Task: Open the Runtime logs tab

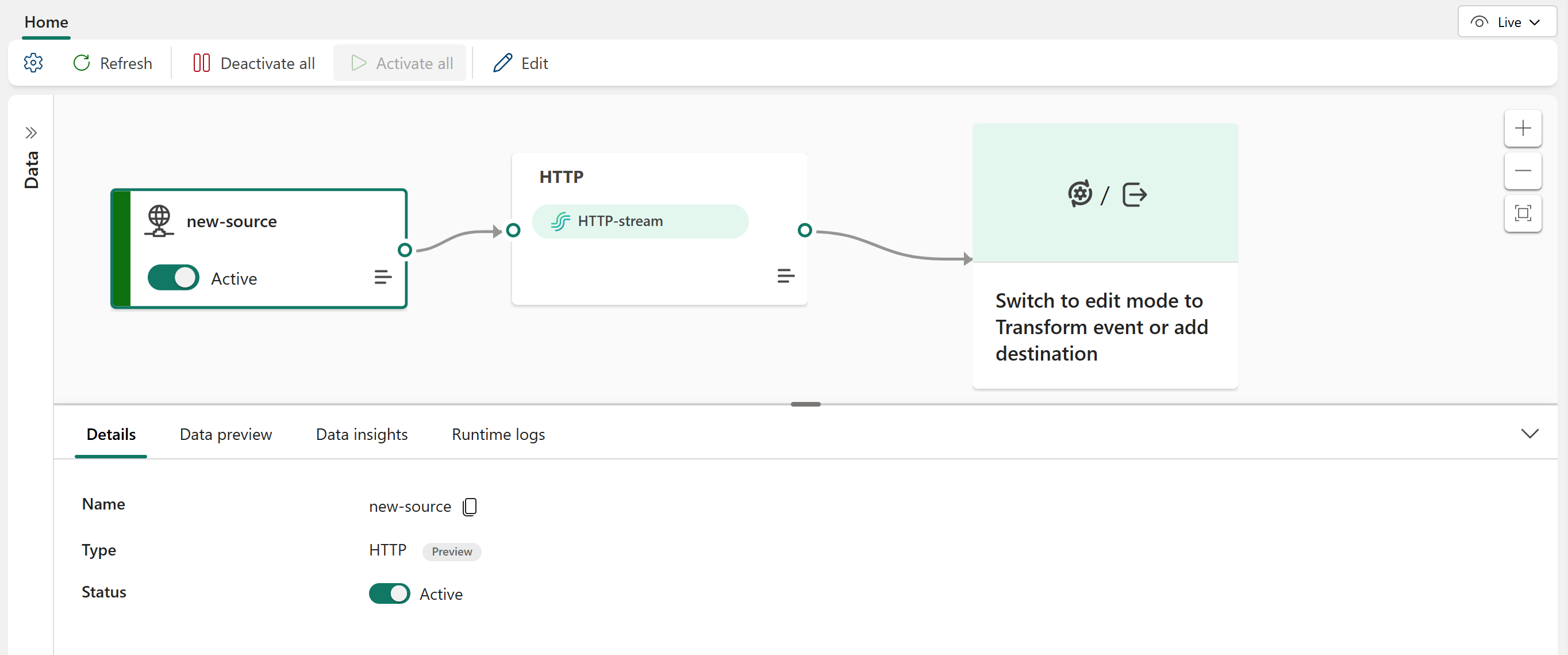Action: click(497, 434)
